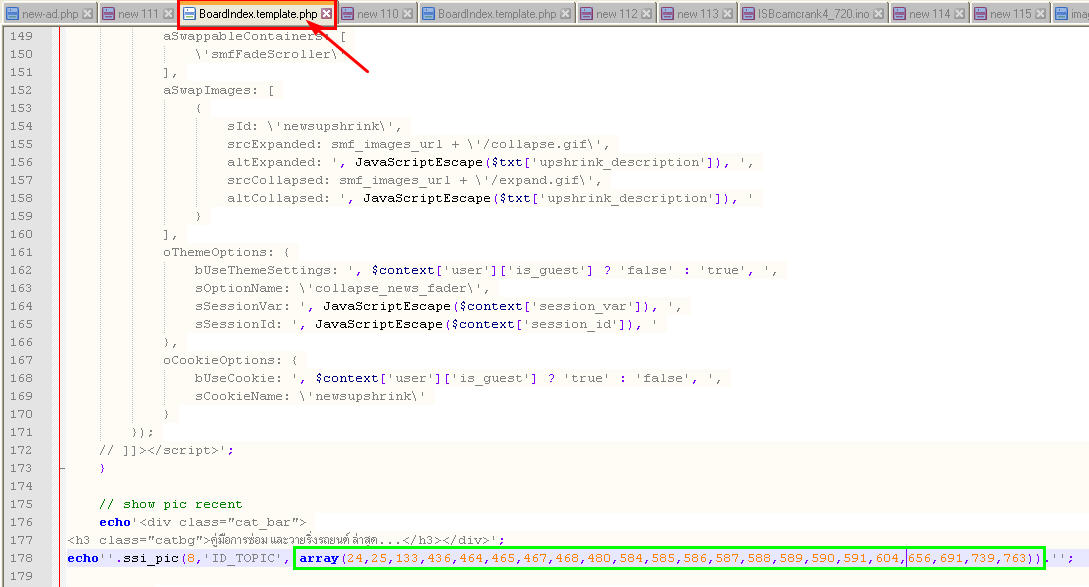Viewport: 1089px width, 587px height.
Task: Click "sCookieName: \'newsupshrink\'" text
Action: (x=310, y=397)
